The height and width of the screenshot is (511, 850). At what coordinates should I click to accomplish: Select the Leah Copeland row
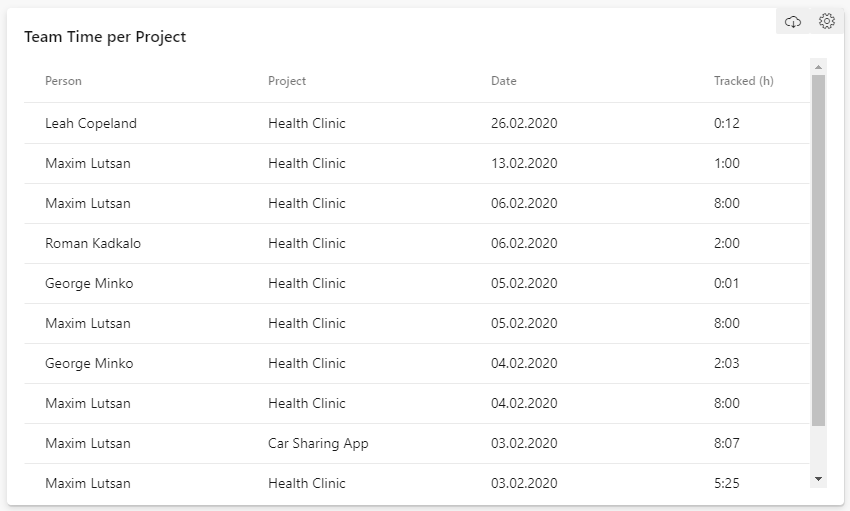(417, 124)
